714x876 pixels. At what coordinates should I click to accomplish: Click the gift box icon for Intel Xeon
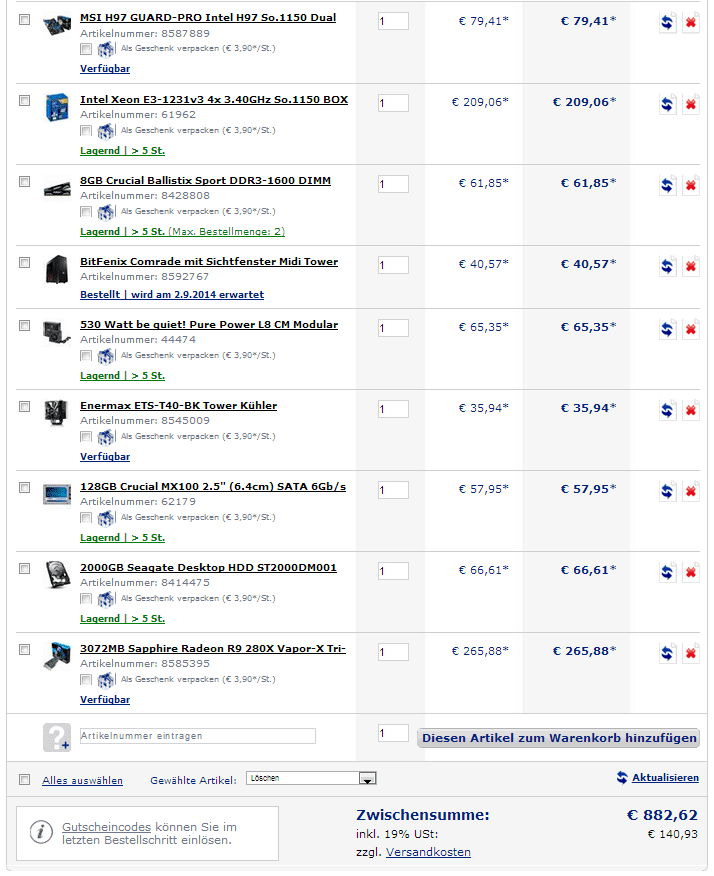click(106, 131)
